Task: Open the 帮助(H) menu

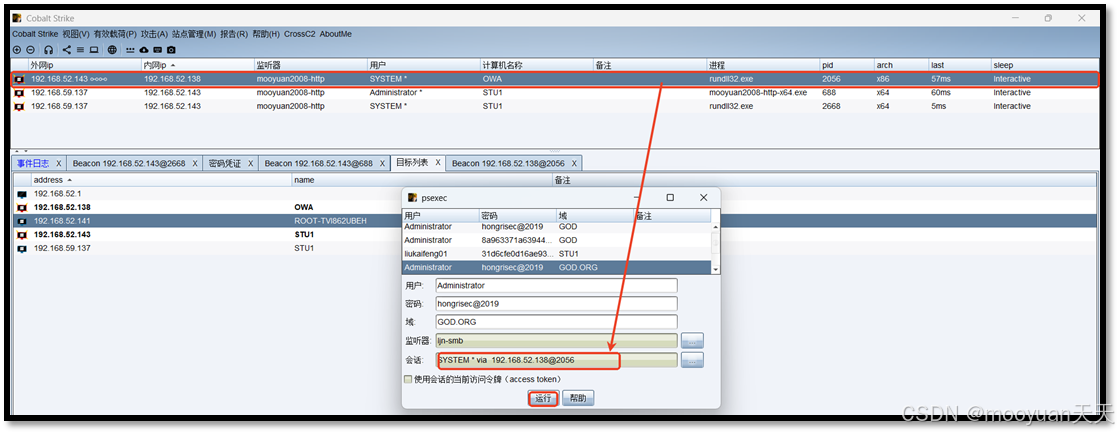Action: coord(266,34)
